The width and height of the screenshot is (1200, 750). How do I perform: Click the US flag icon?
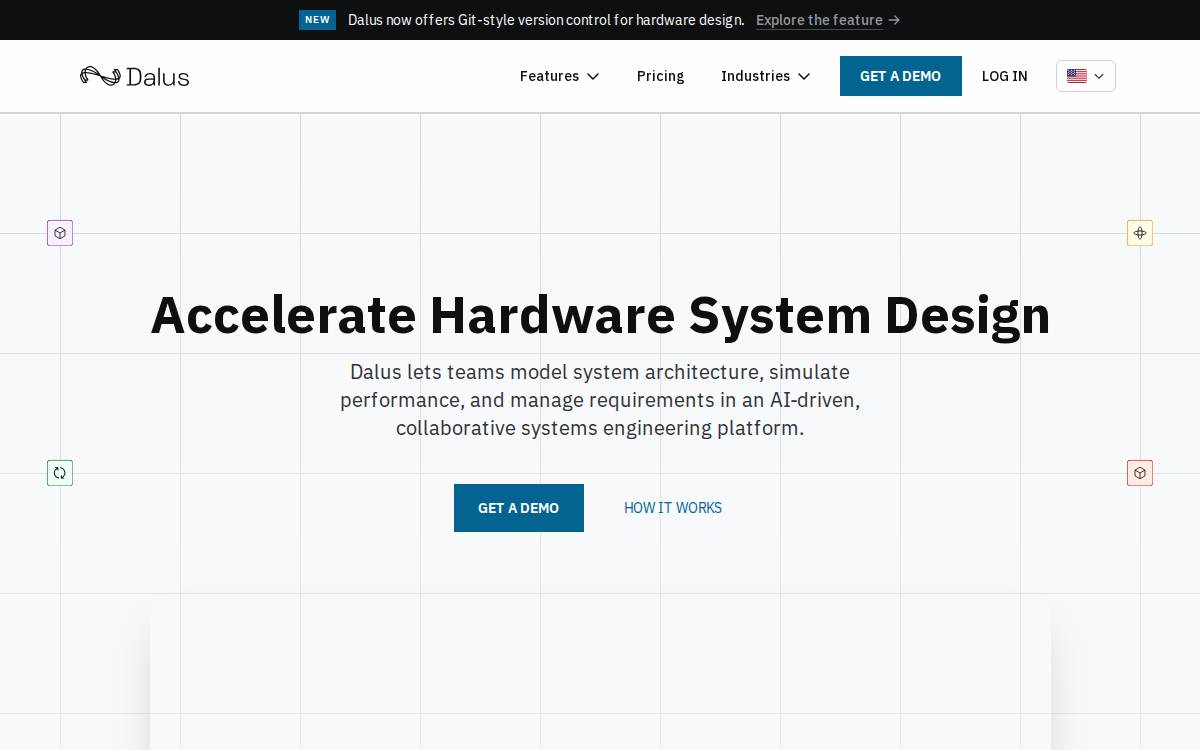(x=1077, y=76)
